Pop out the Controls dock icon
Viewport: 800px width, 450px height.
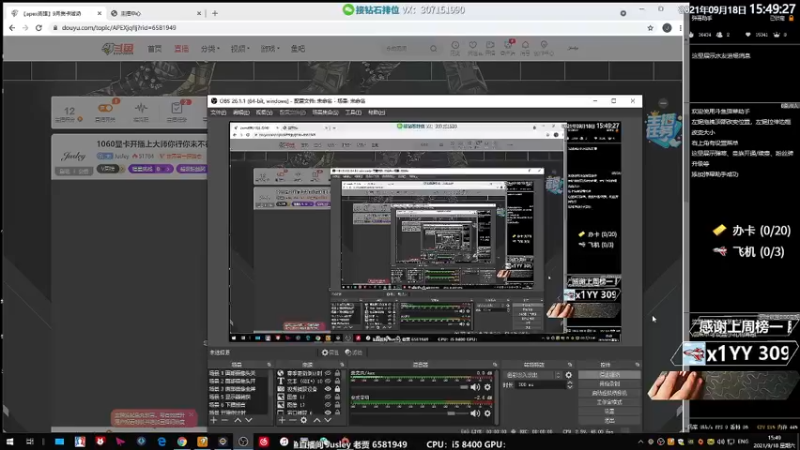(637, 364)
